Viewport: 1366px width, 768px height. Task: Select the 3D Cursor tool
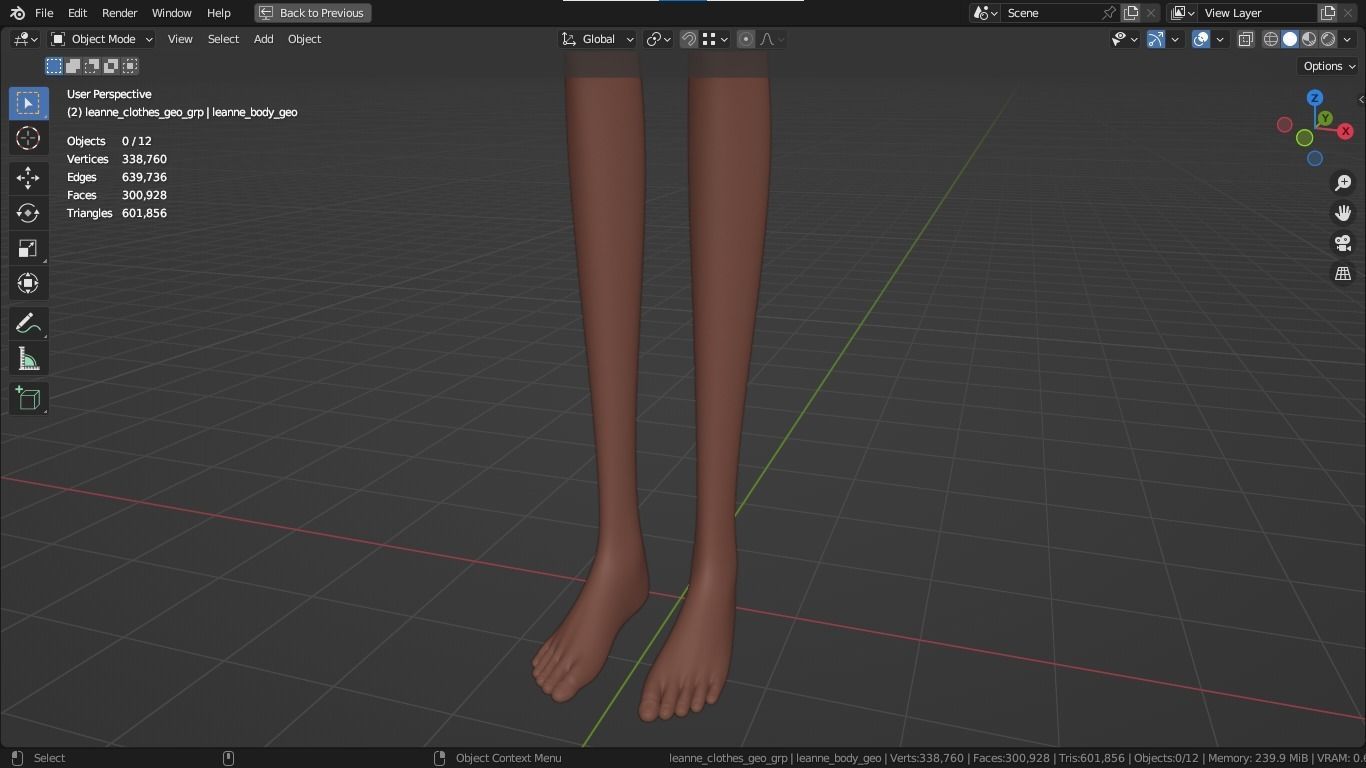28,138
